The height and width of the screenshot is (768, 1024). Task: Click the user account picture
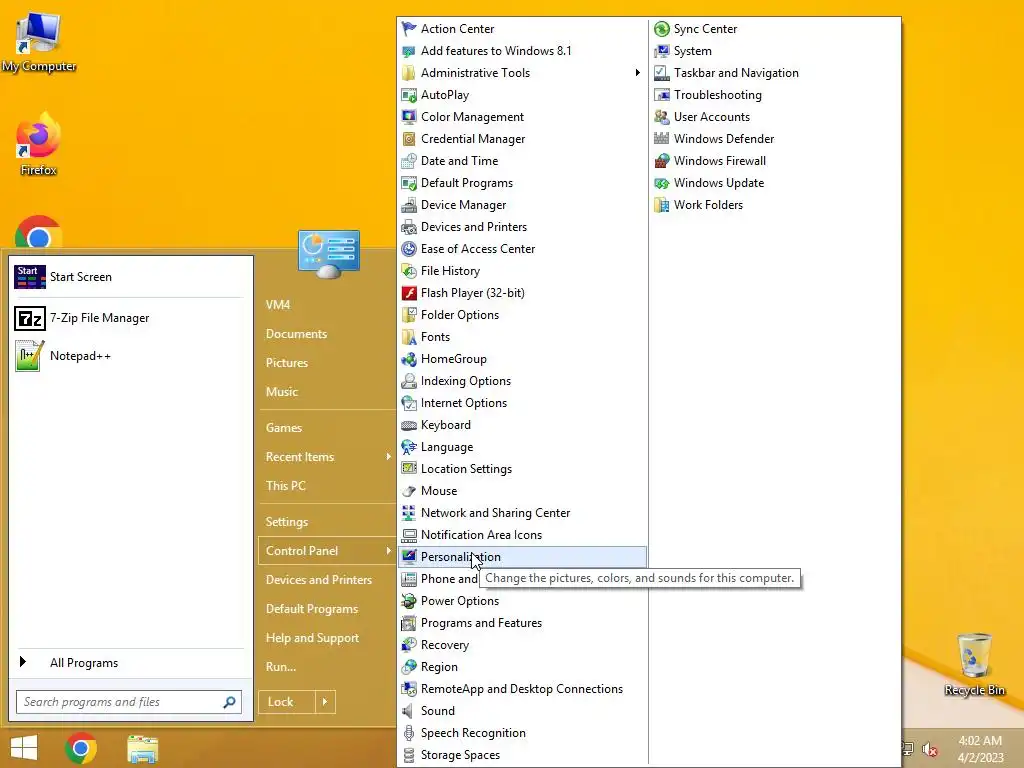coord(328,254)
